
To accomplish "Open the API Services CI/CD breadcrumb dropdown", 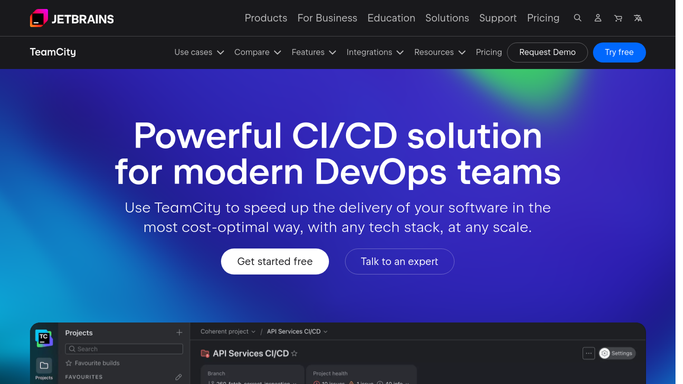I will [297, 332].
